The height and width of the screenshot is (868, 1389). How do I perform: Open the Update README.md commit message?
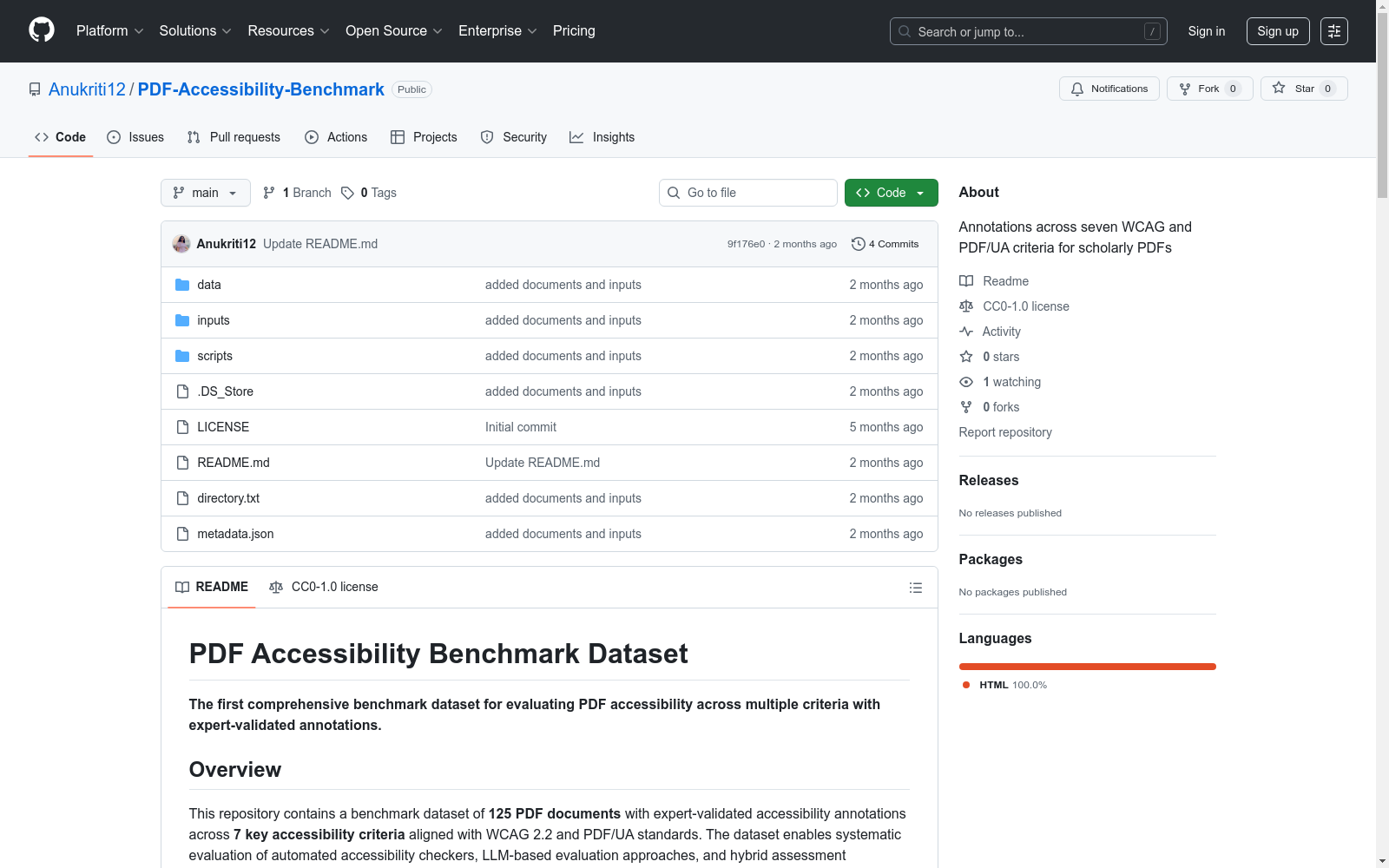[320, 244]
